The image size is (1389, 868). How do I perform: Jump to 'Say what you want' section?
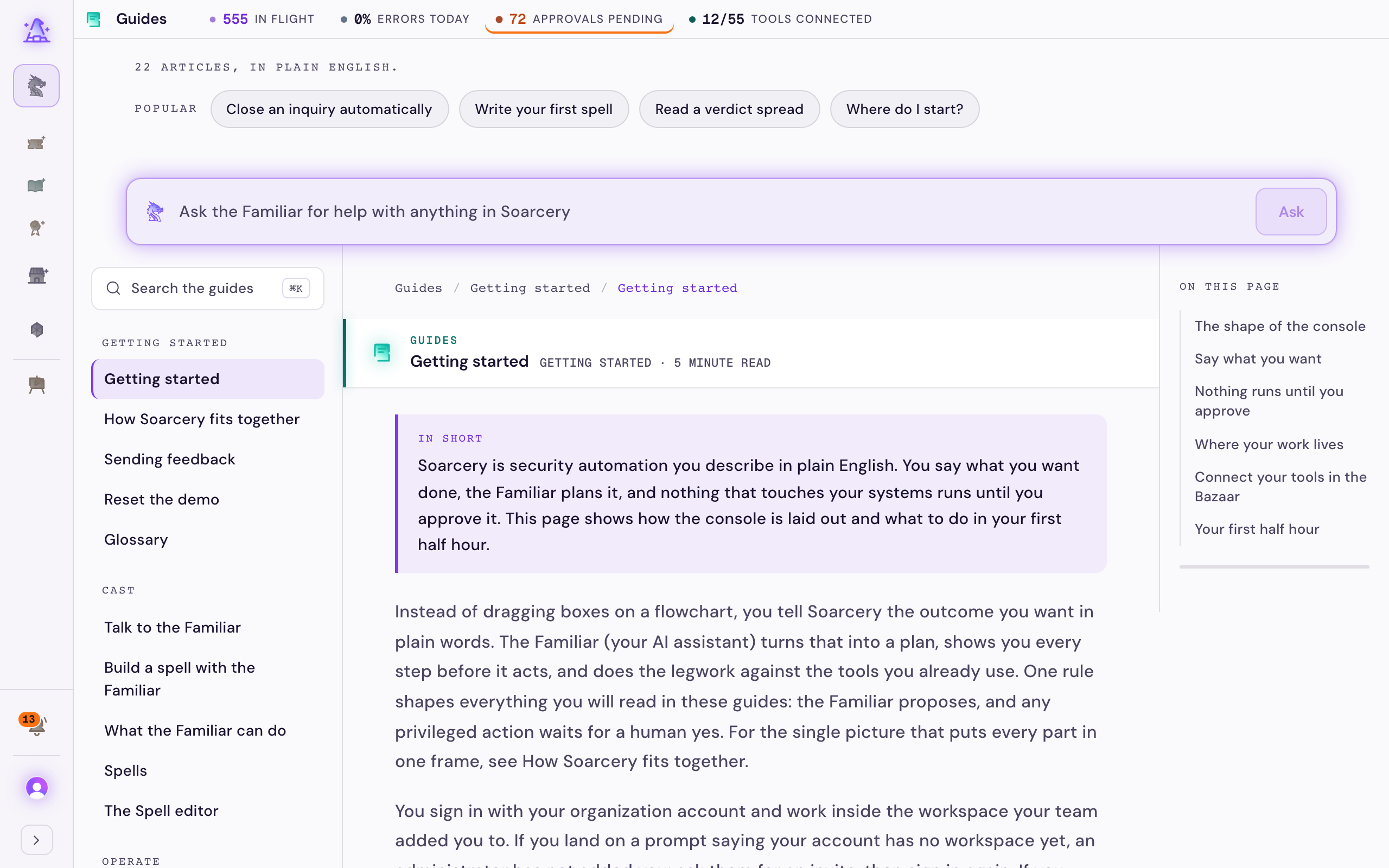point(1258,359)
